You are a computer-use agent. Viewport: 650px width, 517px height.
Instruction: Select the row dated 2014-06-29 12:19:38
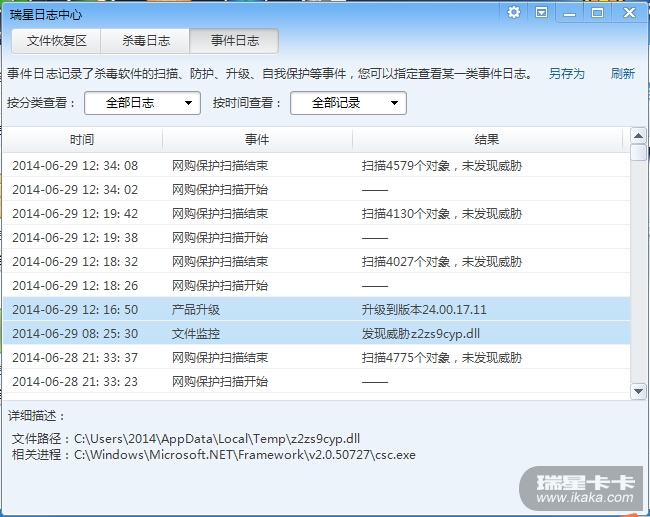tap(317, 238)
